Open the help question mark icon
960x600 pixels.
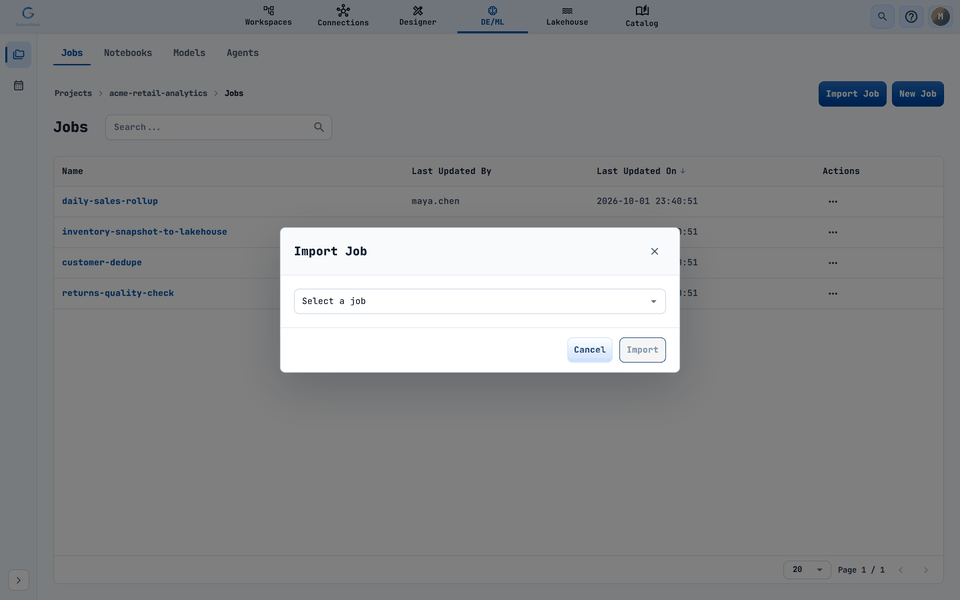(x=911, y=17)
